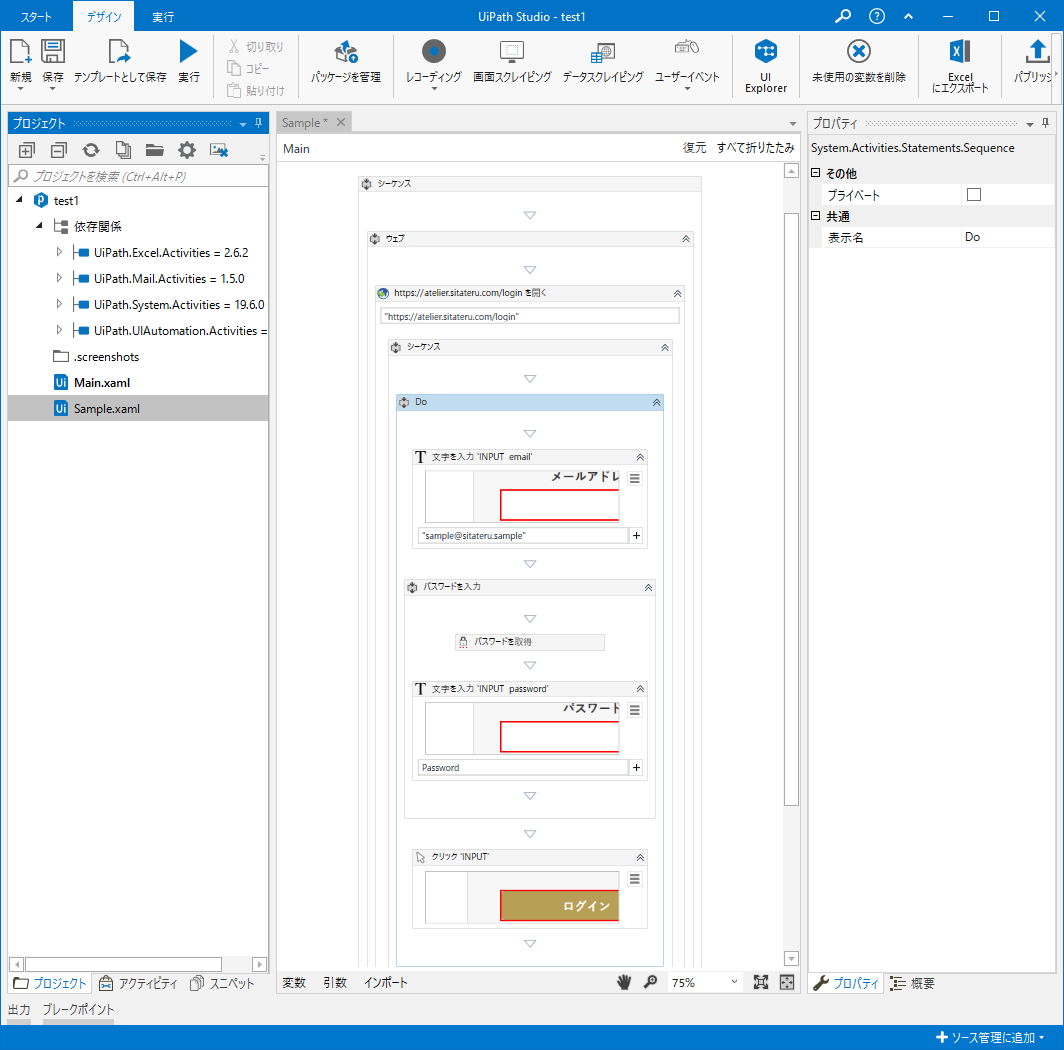Start レコーディング recorder
The image size is (1064, 1050).
[x=434, y=52]
